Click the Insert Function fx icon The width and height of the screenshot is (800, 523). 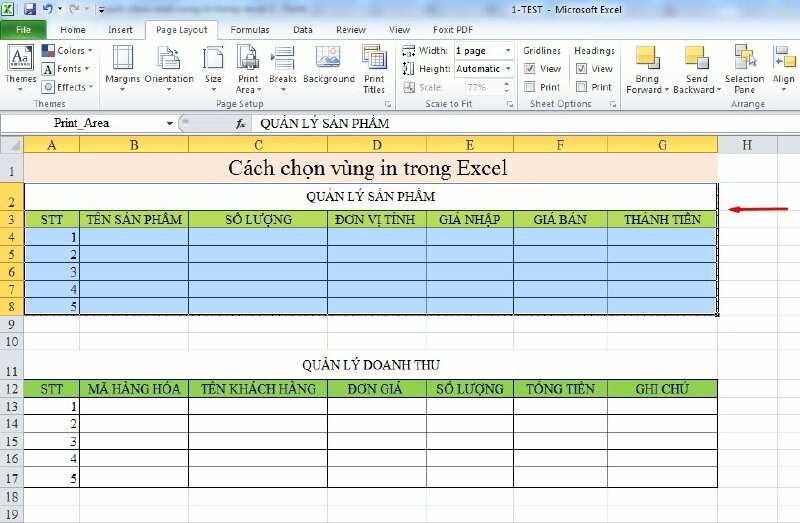pos(241,123)
